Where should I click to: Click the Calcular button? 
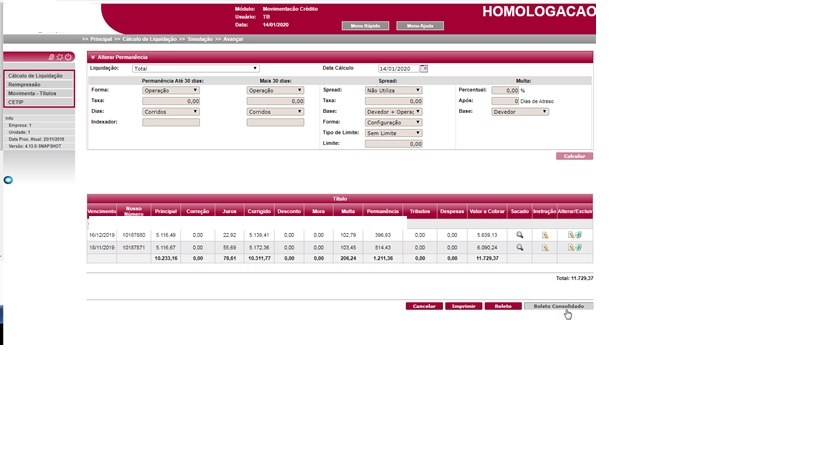point(574,156)
